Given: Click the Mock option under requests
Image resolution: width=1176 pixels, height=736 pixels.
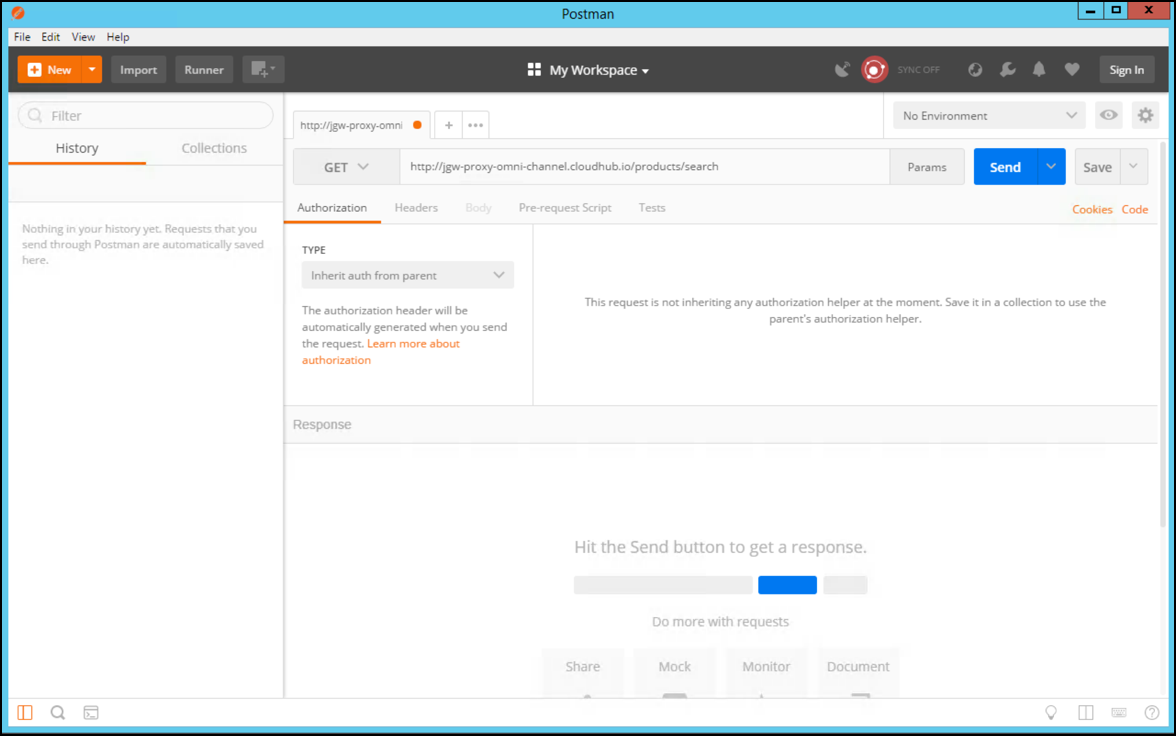Looking at the screenshot, I should pyautogui.click(x=674, y=673).
